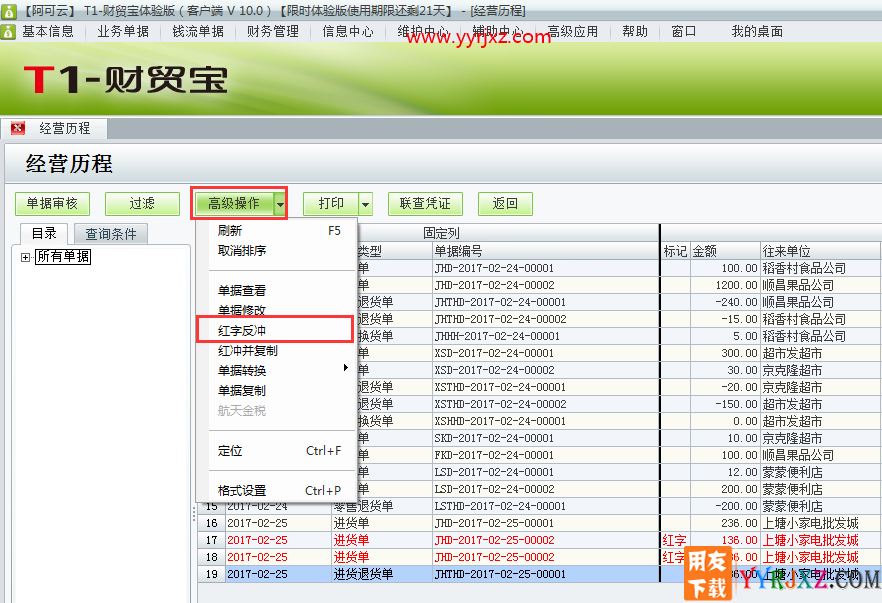Select 上塘小家电批发城 in row 16
This screenshot has width=882, height=603.
coord(820,523)
